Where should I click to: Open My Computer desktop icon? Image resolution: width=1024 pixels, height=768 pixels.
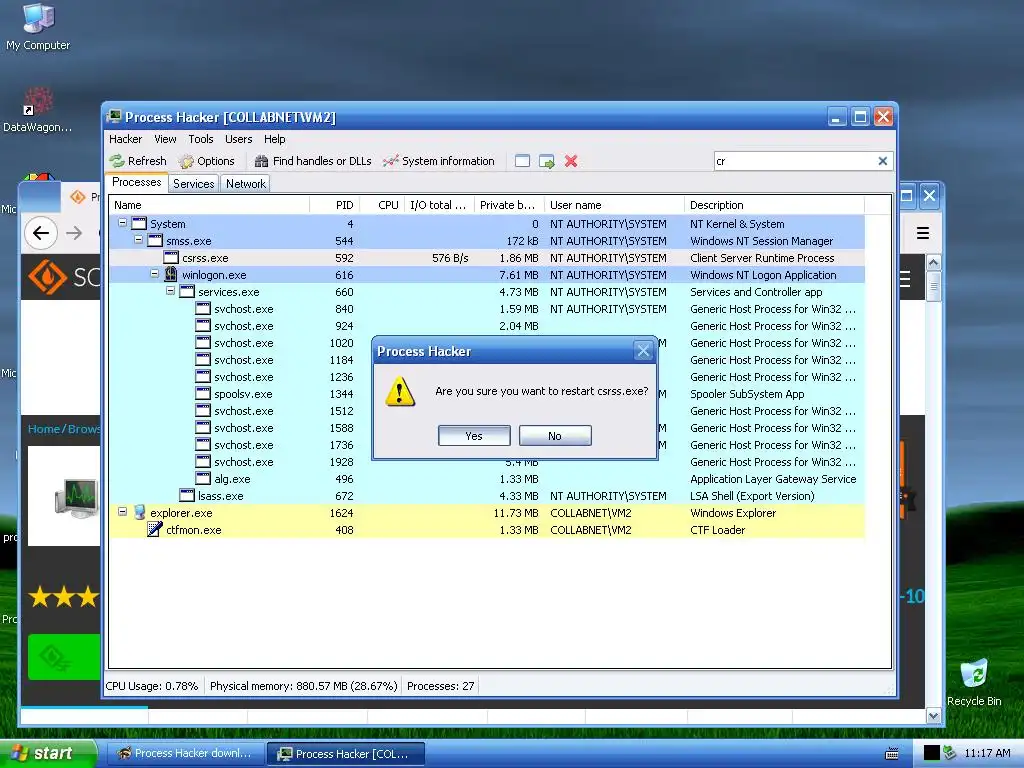38,27
